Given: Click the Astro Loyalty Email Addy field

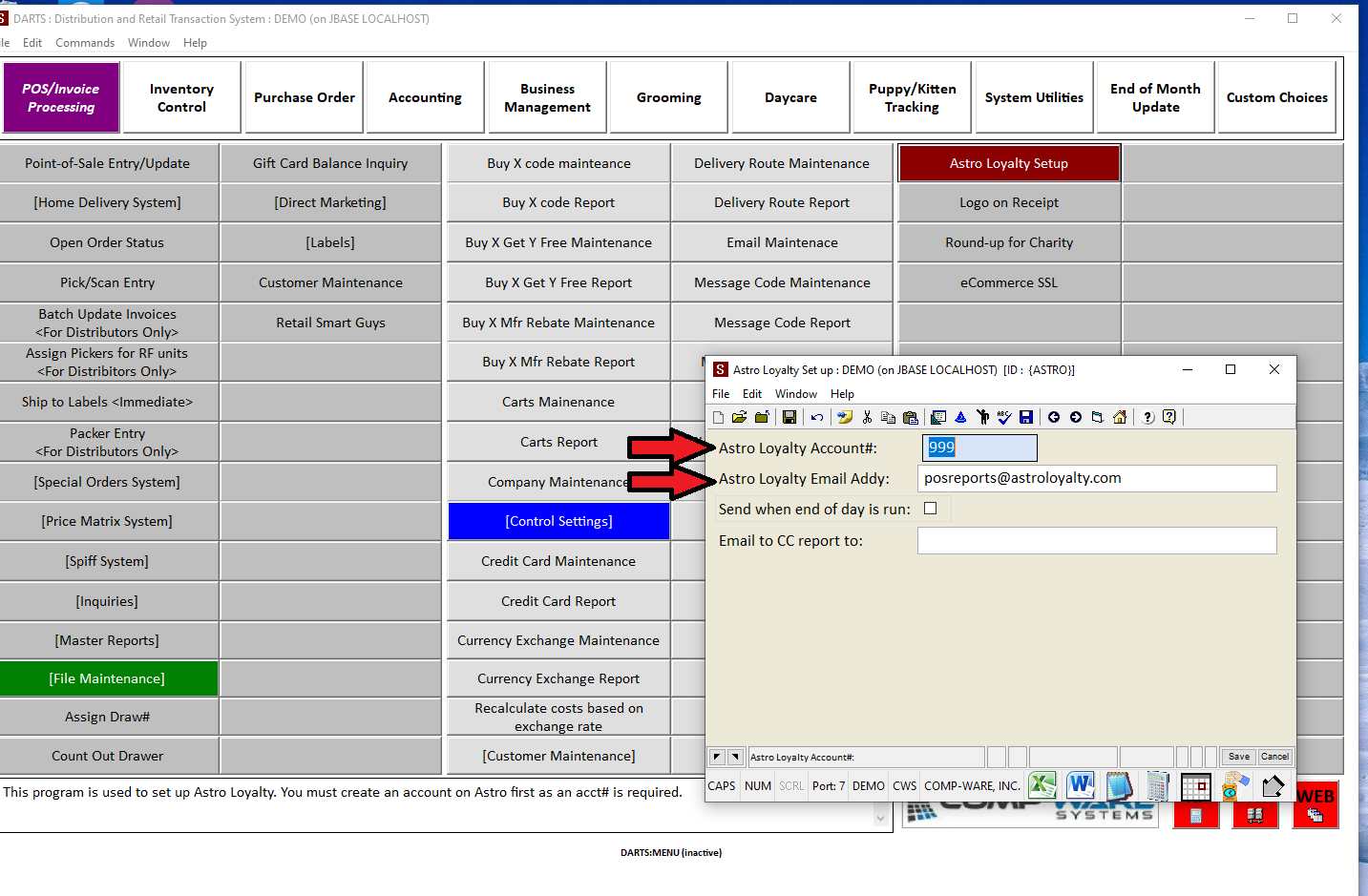Looking at the screenshot, I should (x=1096, y=478).
